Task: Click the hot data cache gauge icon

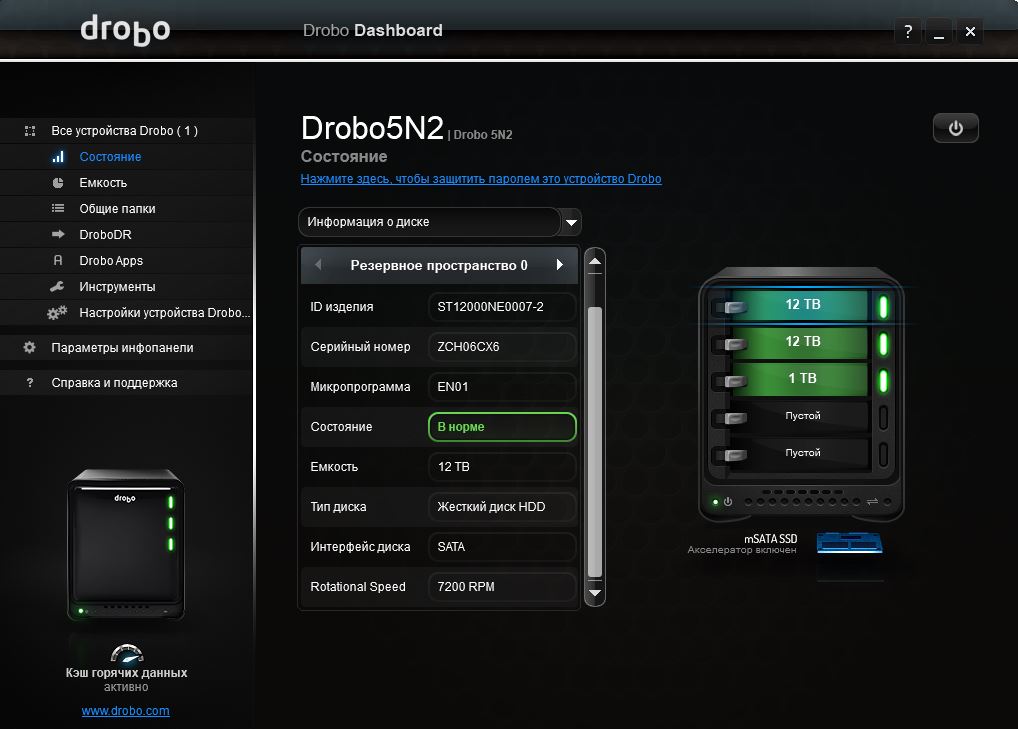Action: [x=127, y=652]
